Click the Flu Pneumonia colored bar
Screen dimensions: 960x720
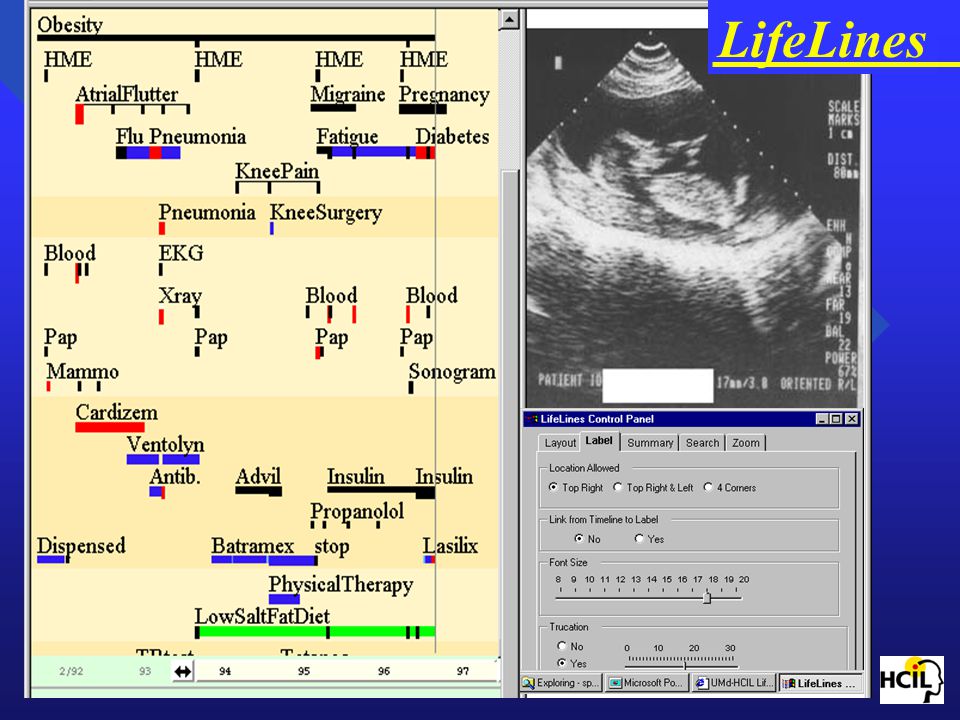tap(148, 152)
